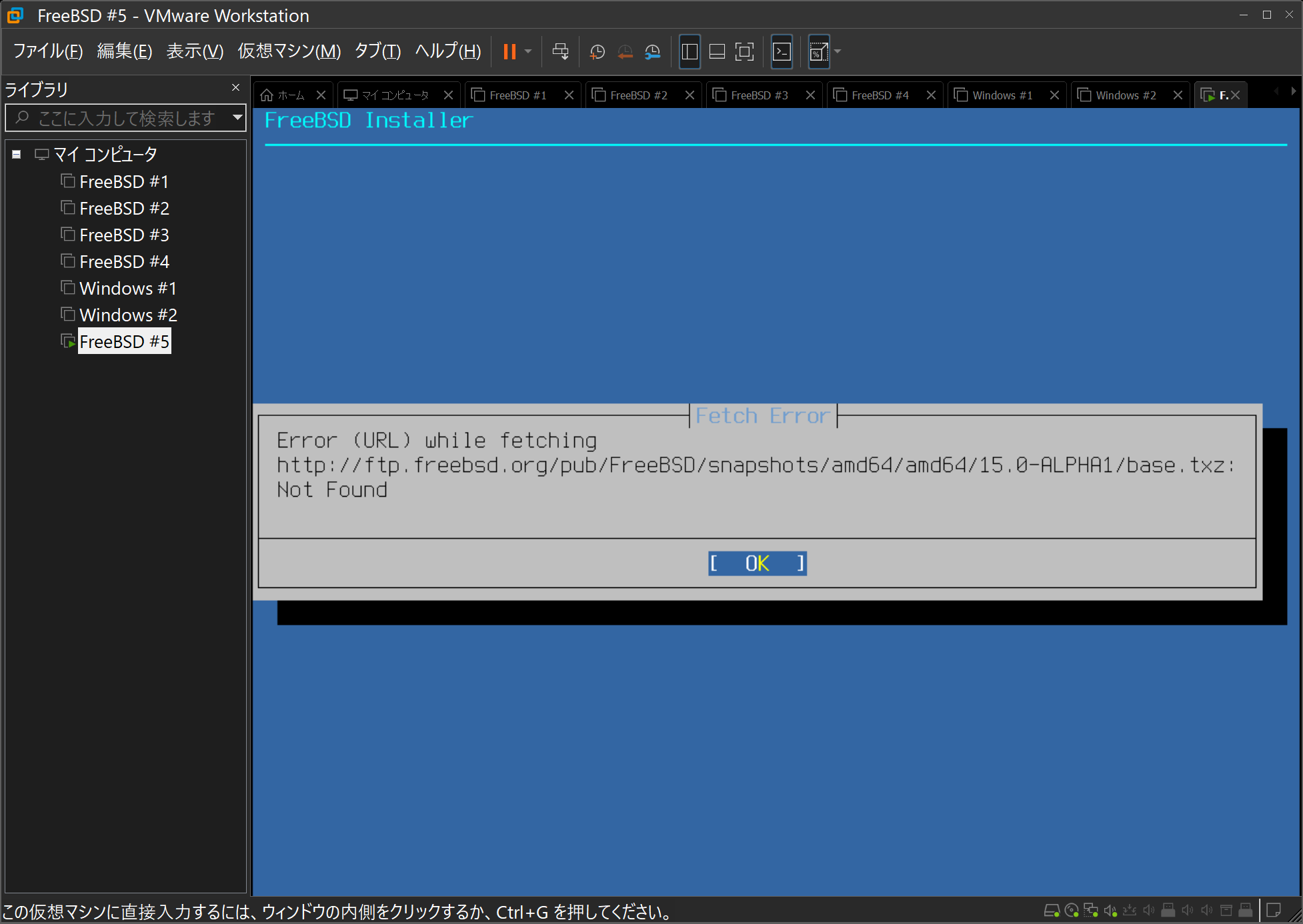This screenshot has width=1303, height=924.
Task: Open the 仮想マシン(M) menu
Action: 289,51
